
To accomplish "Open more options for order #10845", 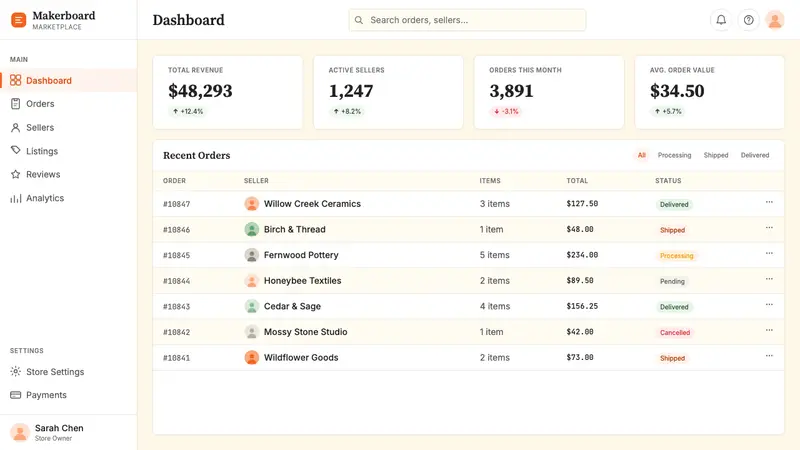I will point(769,253).
